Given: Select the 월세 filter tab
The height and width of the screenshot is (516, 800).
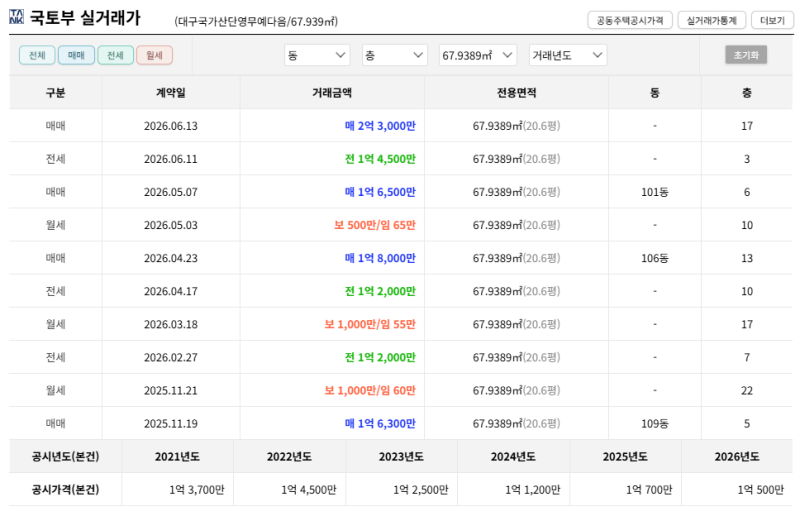Looking at the screenshot, I should coord(155,55).
